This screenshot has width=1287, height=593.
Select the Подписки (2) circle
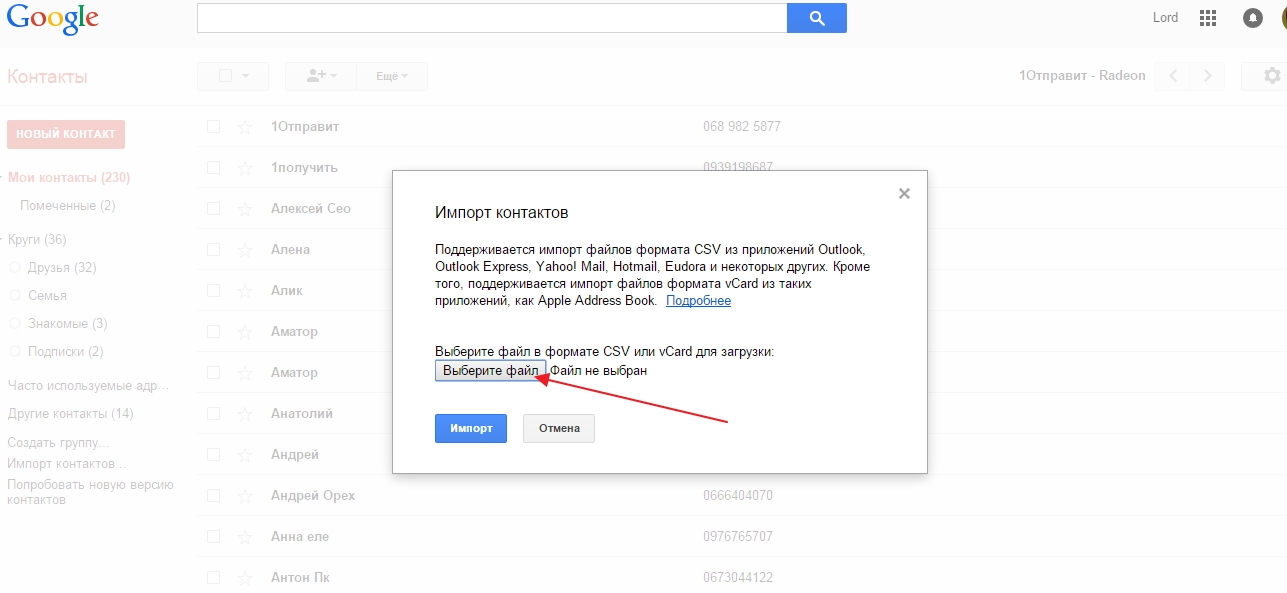pos(66,352)
